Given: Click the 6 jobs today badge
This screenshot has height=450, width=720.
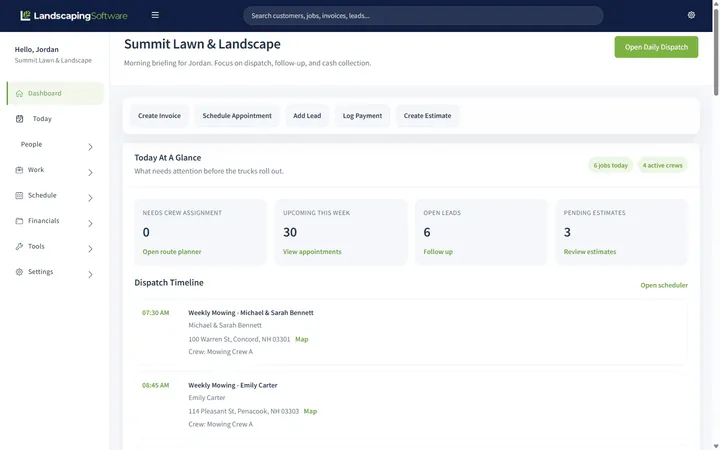Looking at the screenshot, I should click(x=610, y=165).
